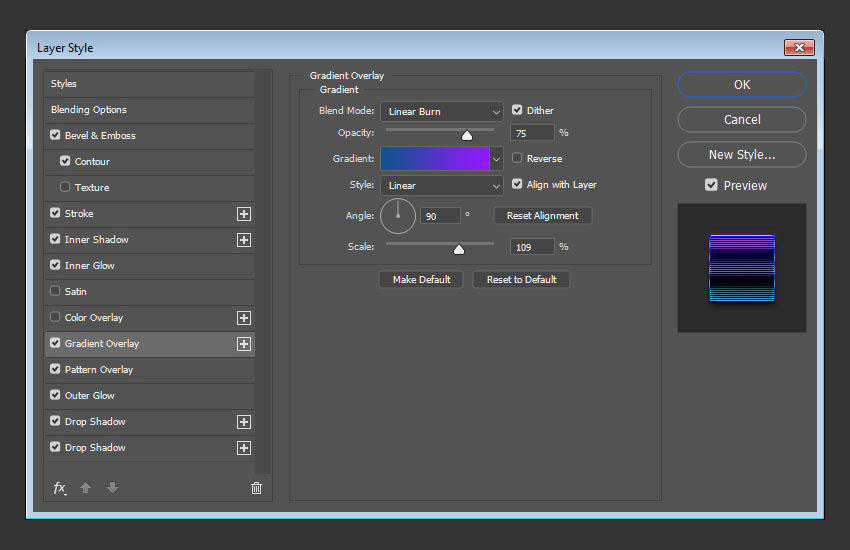Toggle the Inner Glow checkbox

click(55, 264)
